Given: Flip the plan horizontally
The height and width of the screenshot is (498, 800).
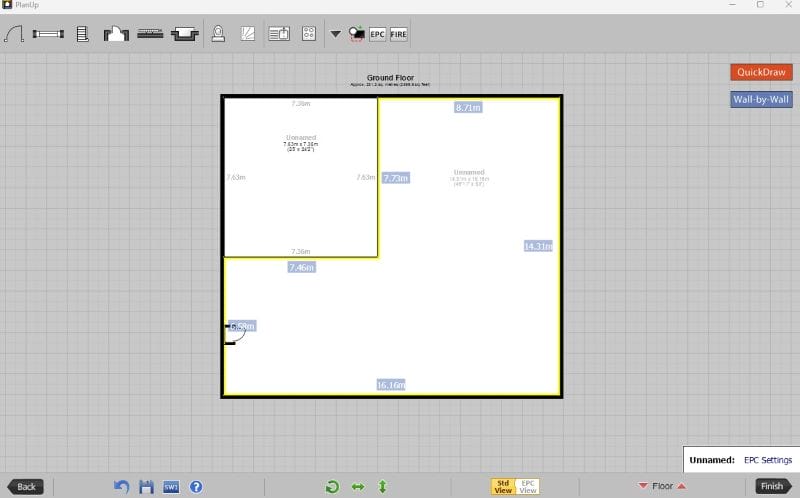Looking at the screenshot, I should (x=358, y=487).
